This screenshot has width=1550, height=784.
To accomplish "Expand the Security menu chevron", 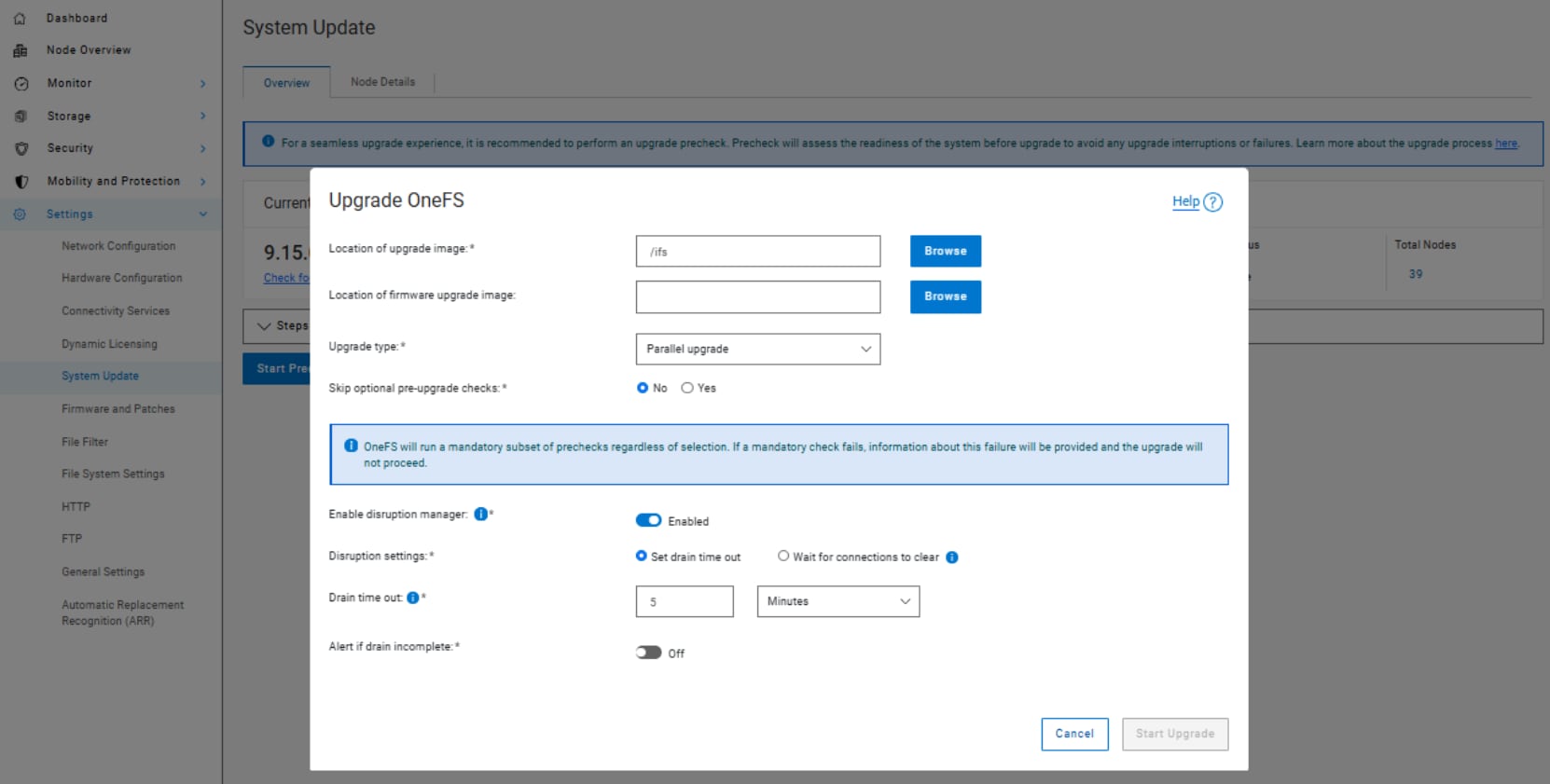I will point(202,148).
